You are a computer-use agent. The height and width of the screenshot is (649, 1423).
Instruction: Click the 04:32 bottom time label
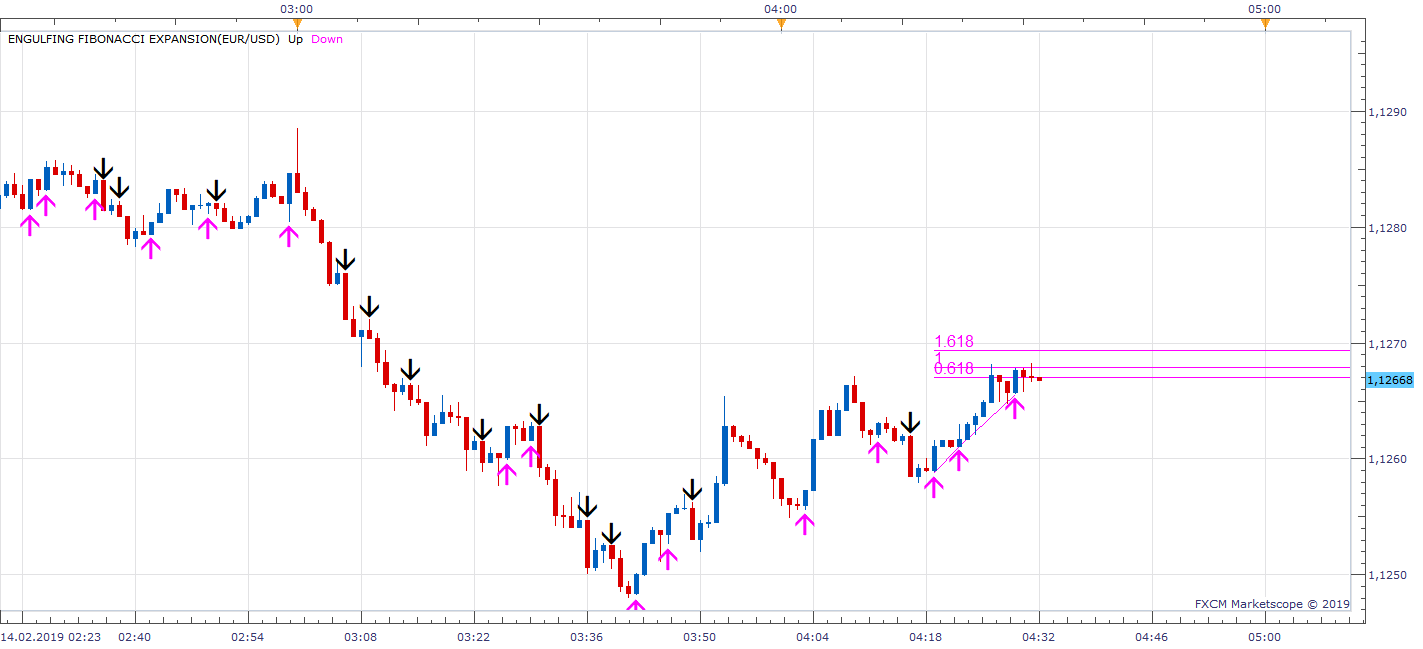click(1039, 636)
